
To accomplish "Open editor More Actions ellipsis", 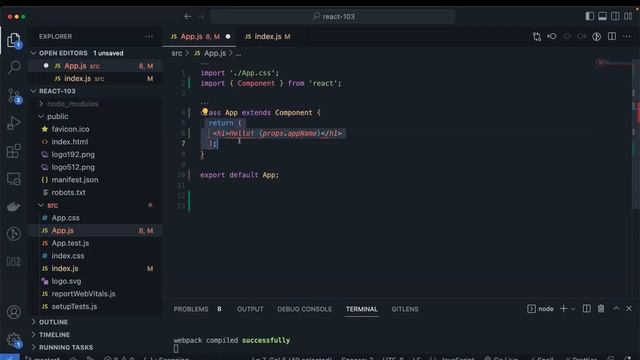I will coord(627,36).
